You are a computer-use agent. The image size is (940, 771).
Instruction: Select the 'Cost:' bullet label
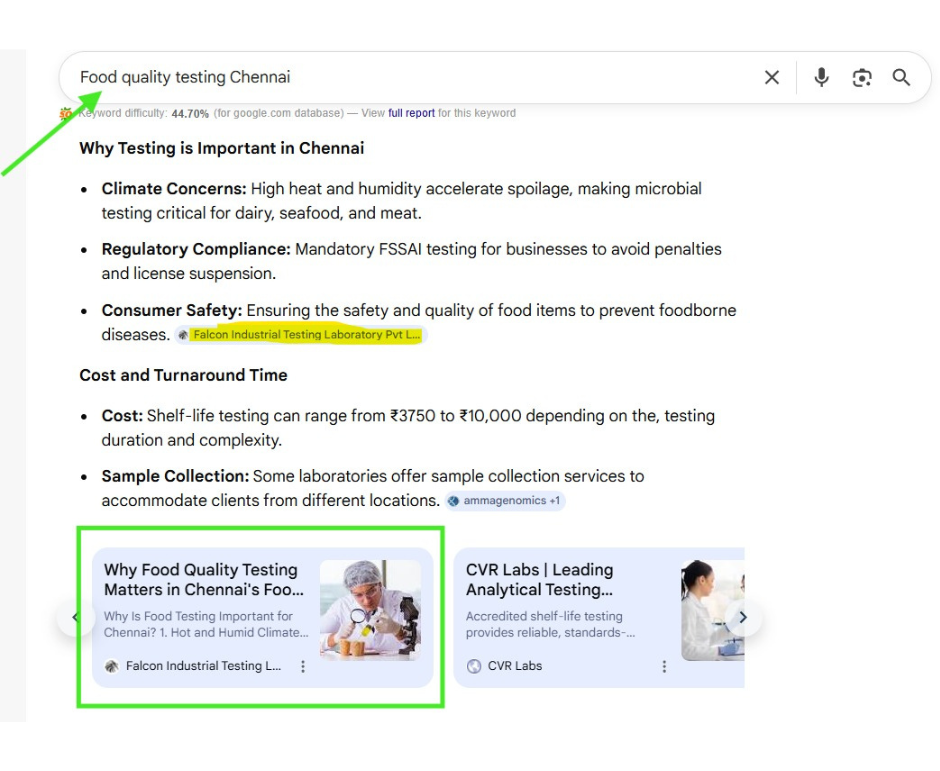tap(122, 416)
